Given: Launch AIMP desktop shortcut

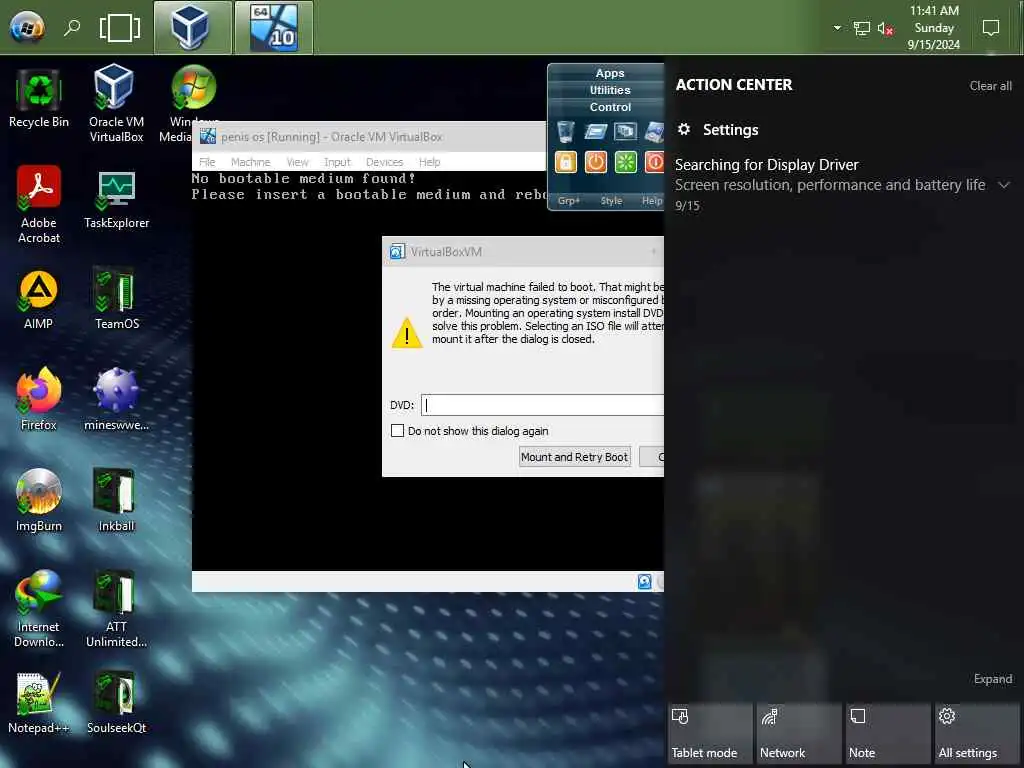Looking at the screenshot, I should click(x=39, y=300).
